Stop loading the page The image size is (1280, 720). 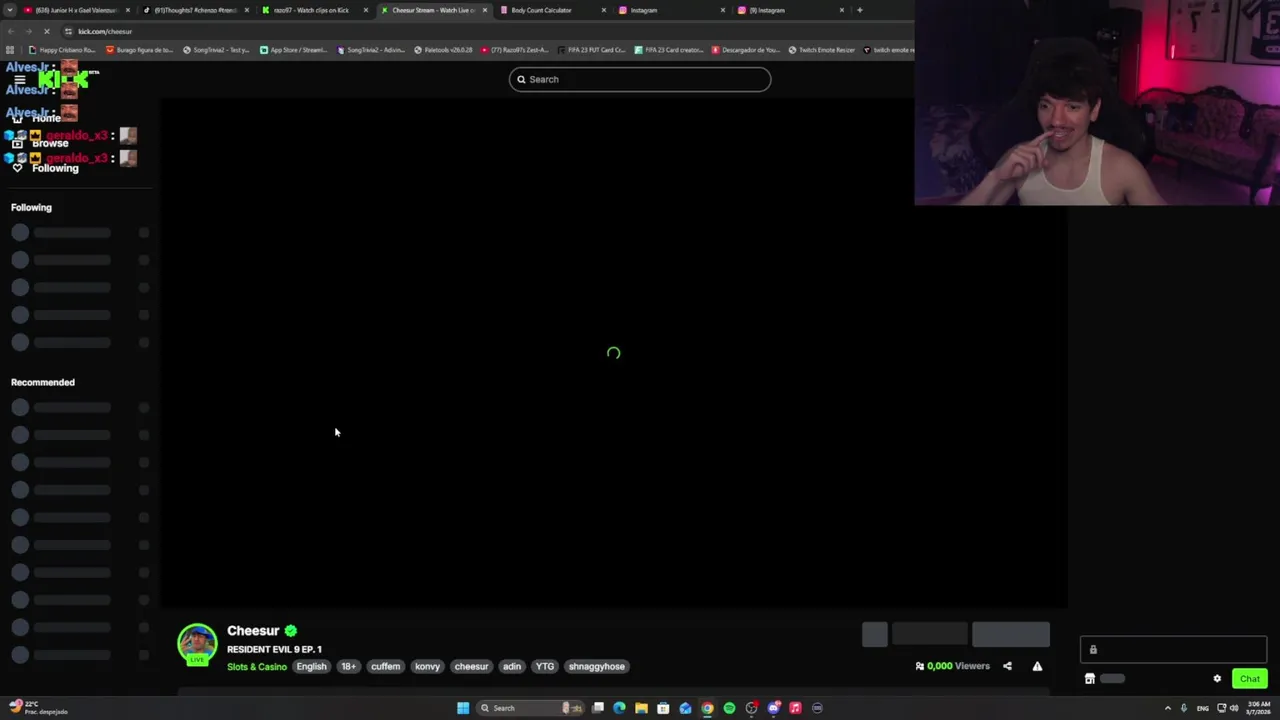[47, 31]
